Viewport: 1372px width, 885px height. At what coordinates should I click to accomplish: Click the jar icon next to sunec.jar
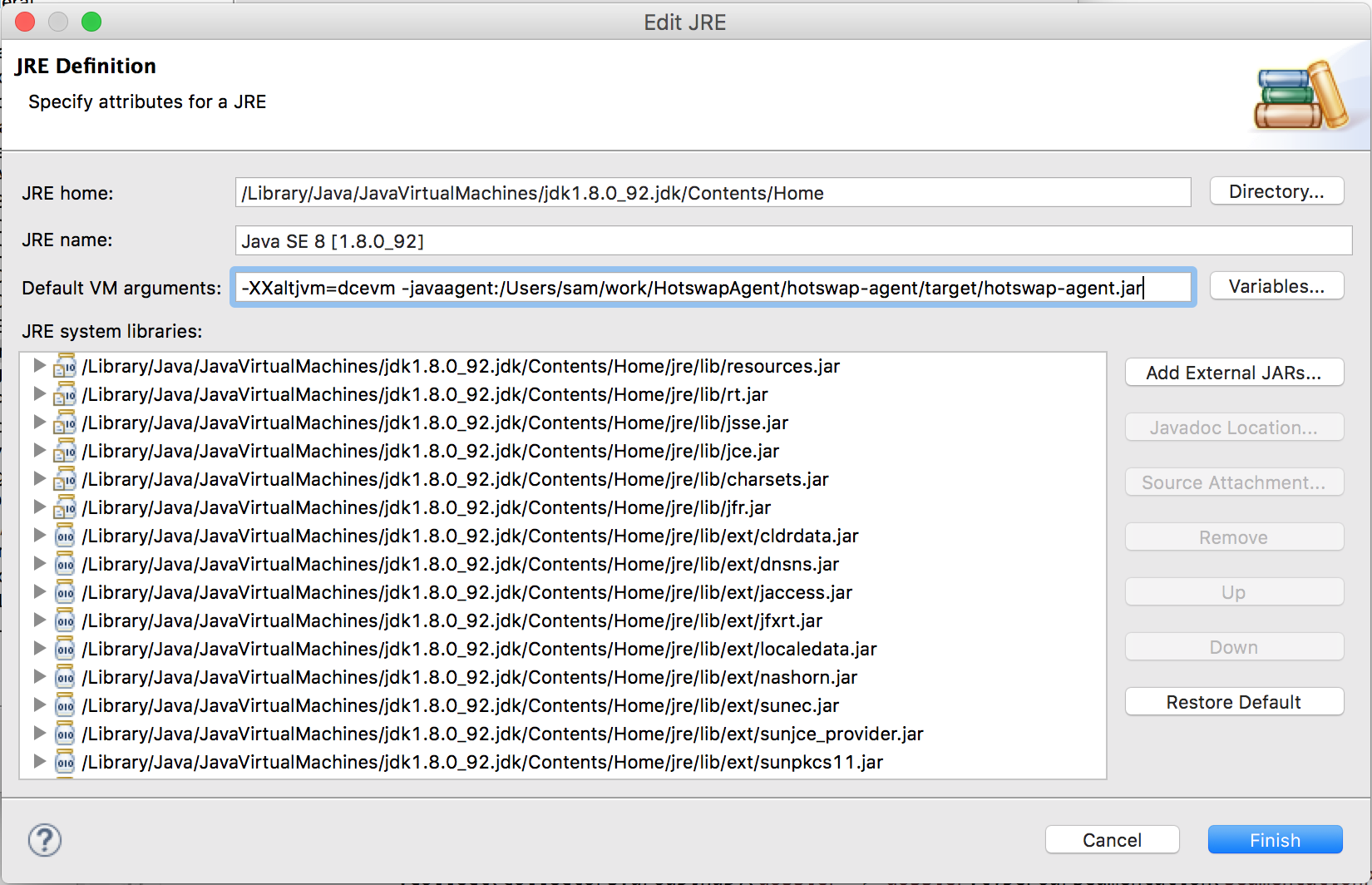click(65, 706)
